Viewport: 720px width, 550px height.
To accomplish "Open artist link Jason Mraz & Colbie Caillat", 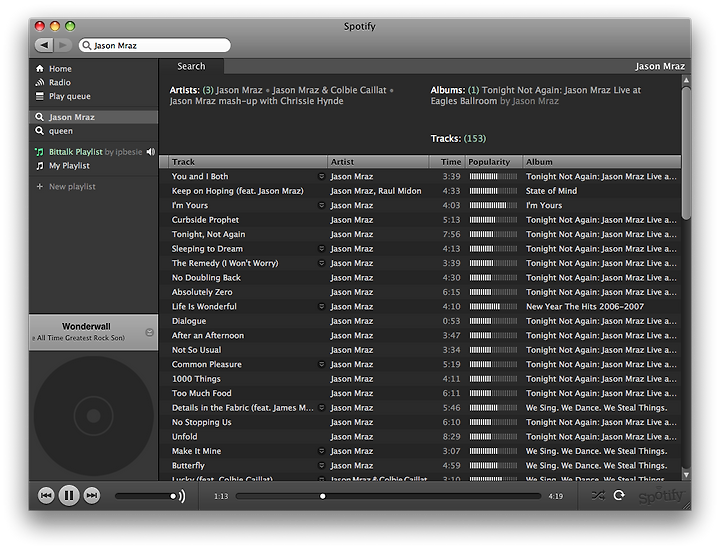I will (x=329, y=90).
